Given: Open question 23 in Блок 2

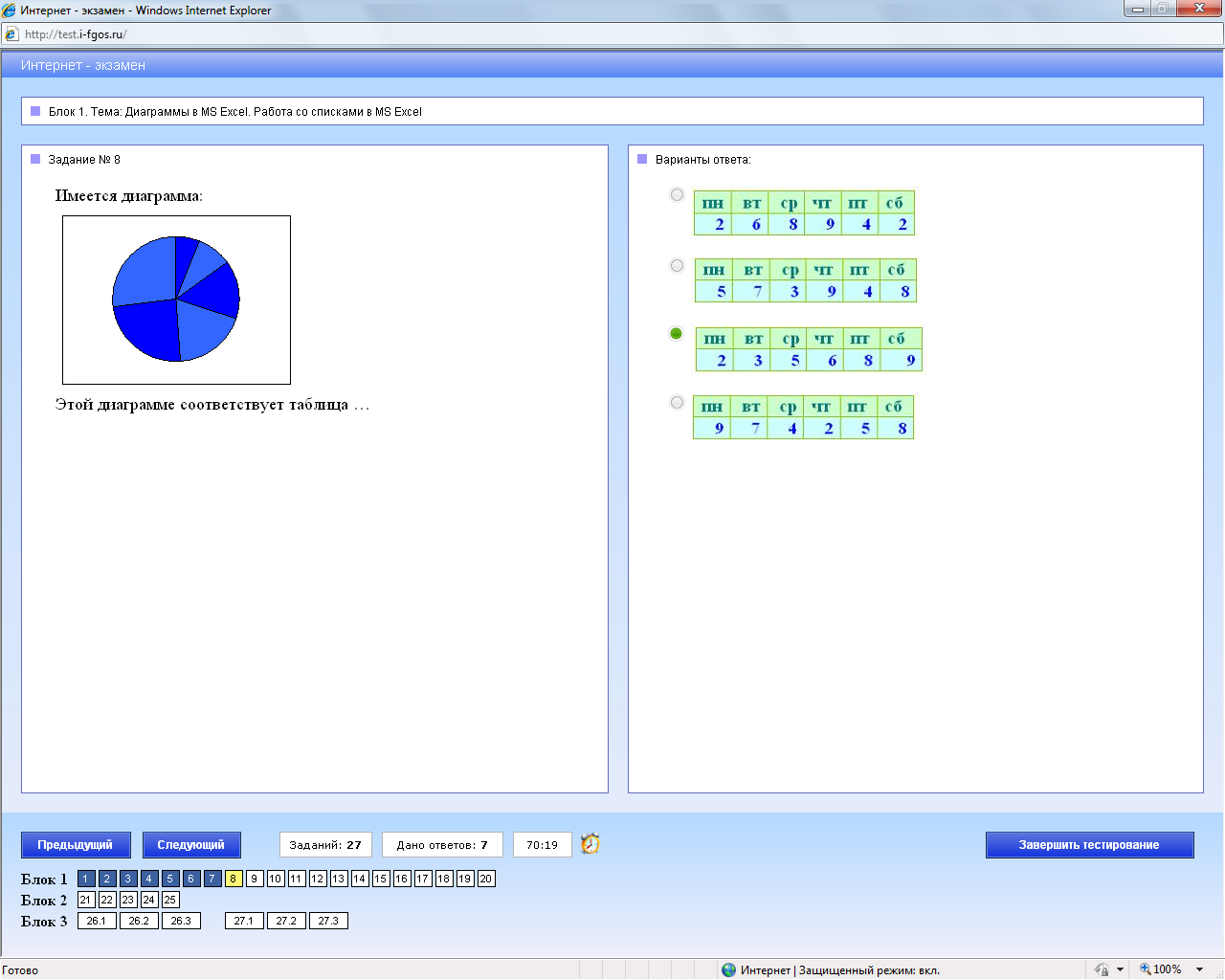Looking at the screenshot, I should (128, 900).
